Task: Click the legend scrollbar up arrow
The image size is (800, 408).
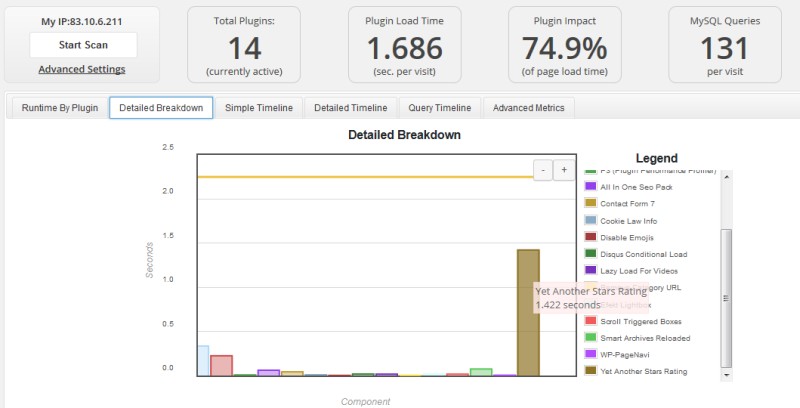Action: point(726,176)
